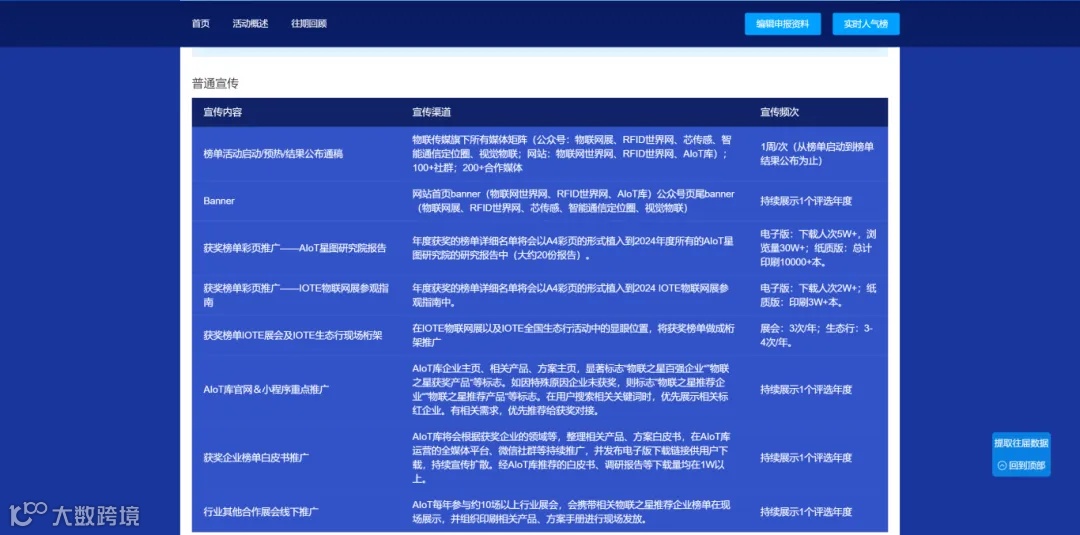Select the 获奖榜单IOTE展会及IOTE生态行现场桁架 cell
1080x535 pixels.
pyautogui.click(x=293, y=336)
